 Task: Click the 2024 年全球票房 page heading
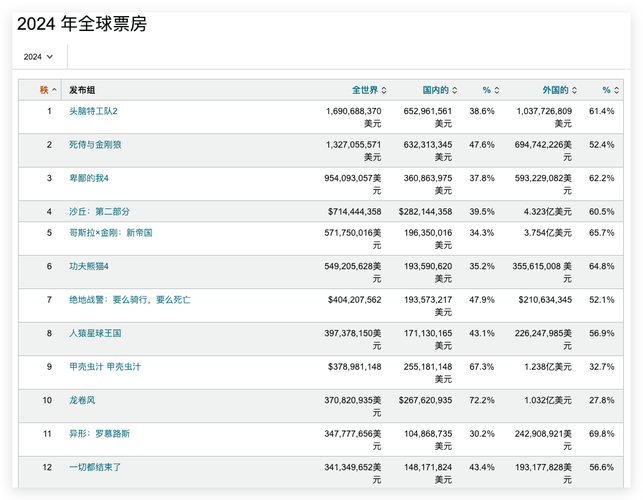click(x=82, y=24)
